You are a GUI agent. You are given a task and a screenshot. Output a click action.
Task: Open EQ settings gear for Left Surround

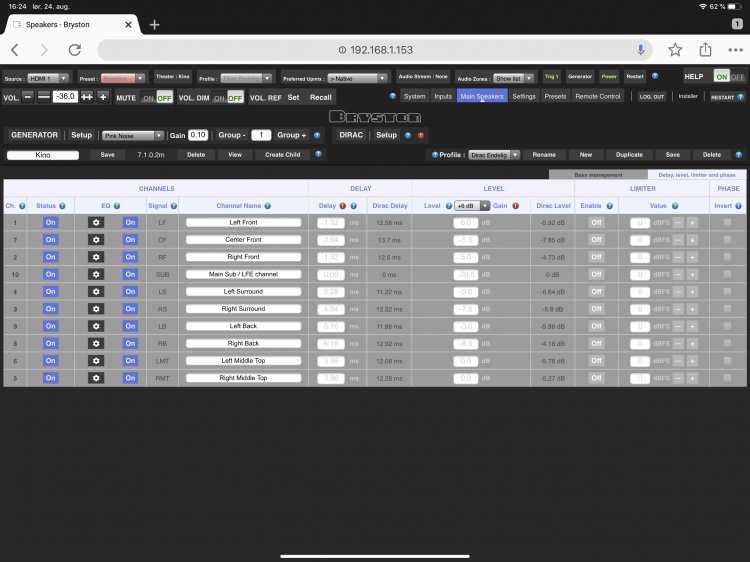(x=96, y=291)
